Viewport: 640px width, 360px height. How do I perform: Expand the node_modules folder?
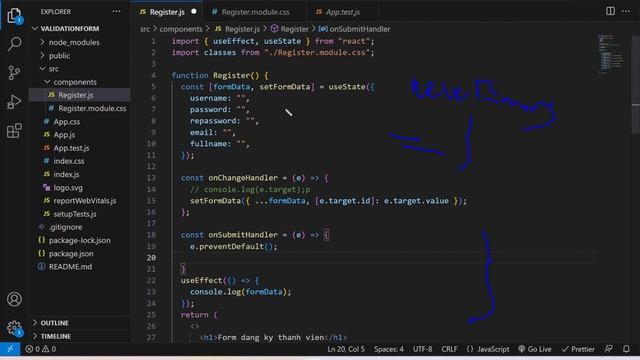pyautogui.click(x=80, y=42)
